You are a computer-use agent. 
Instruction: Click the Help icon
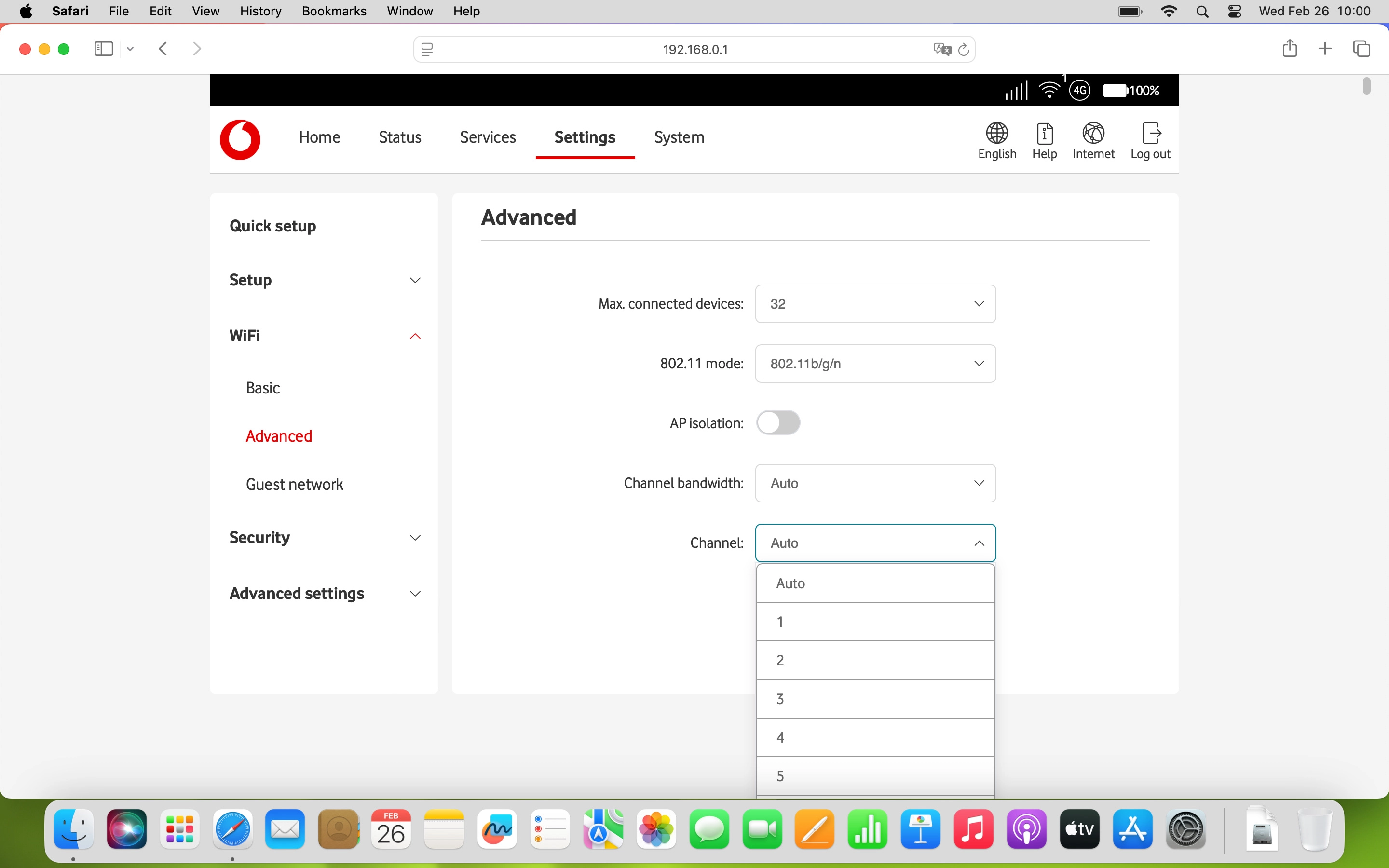tap(1044, 133)
